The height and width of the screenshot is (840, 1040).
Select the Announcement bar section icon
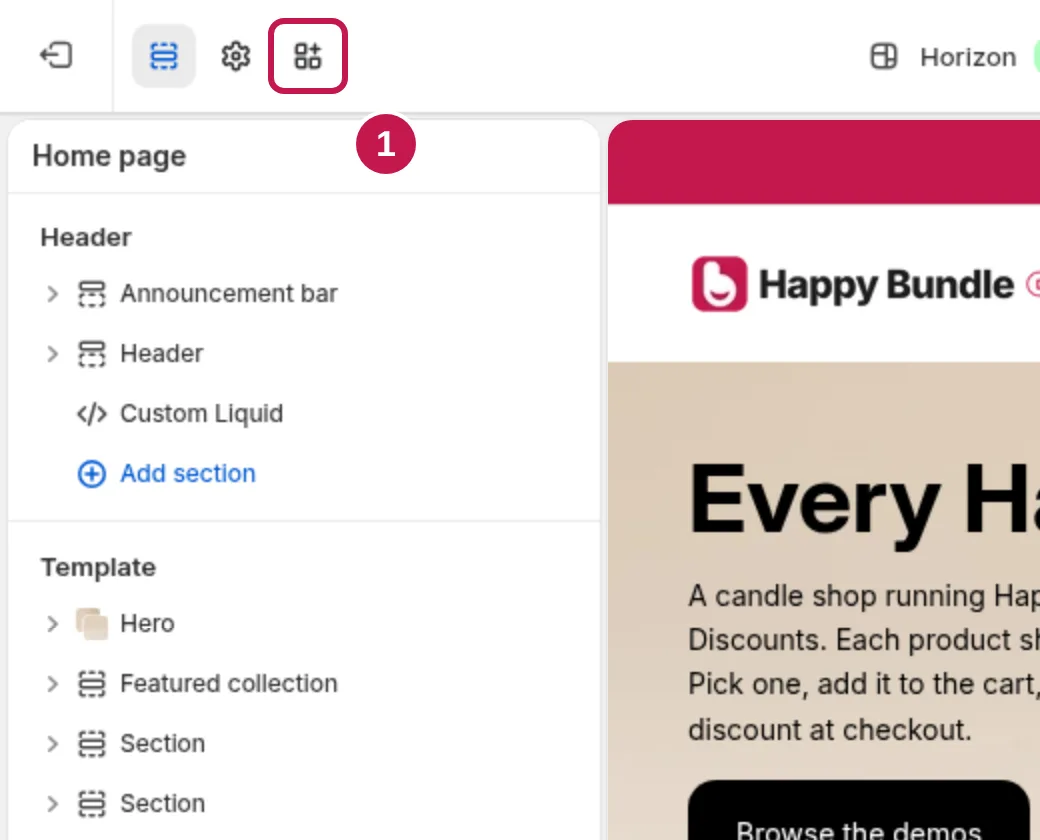pyautogui.click(x=92, y=294)
